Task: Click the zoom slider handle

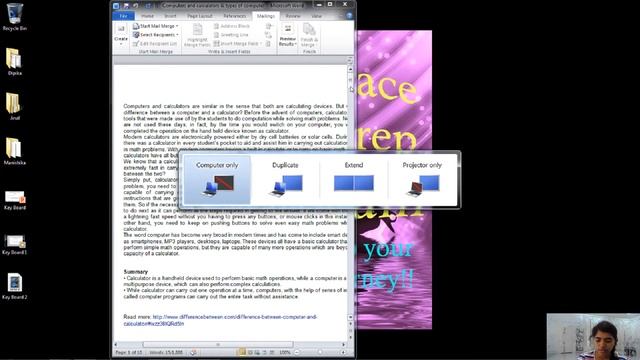Action: [320, 352]
